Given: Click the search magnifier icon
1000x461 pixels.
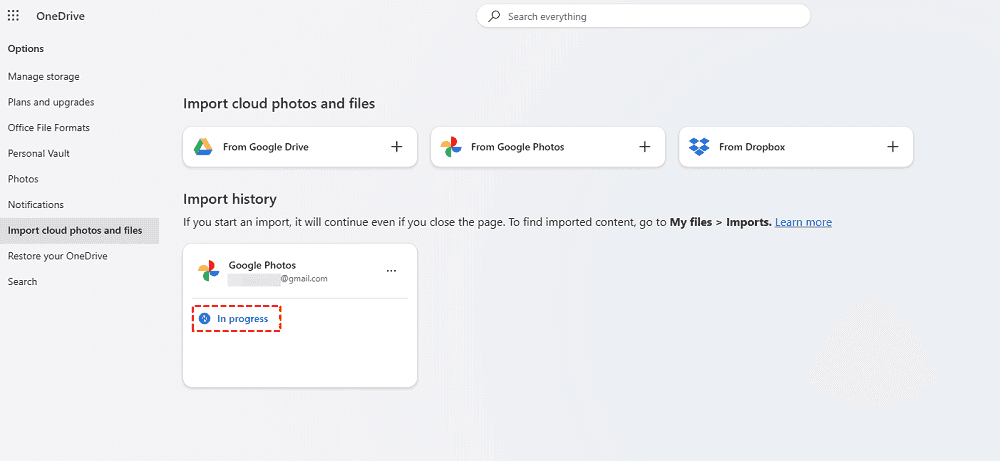Looking at the screenshot, I should (494, 17).
